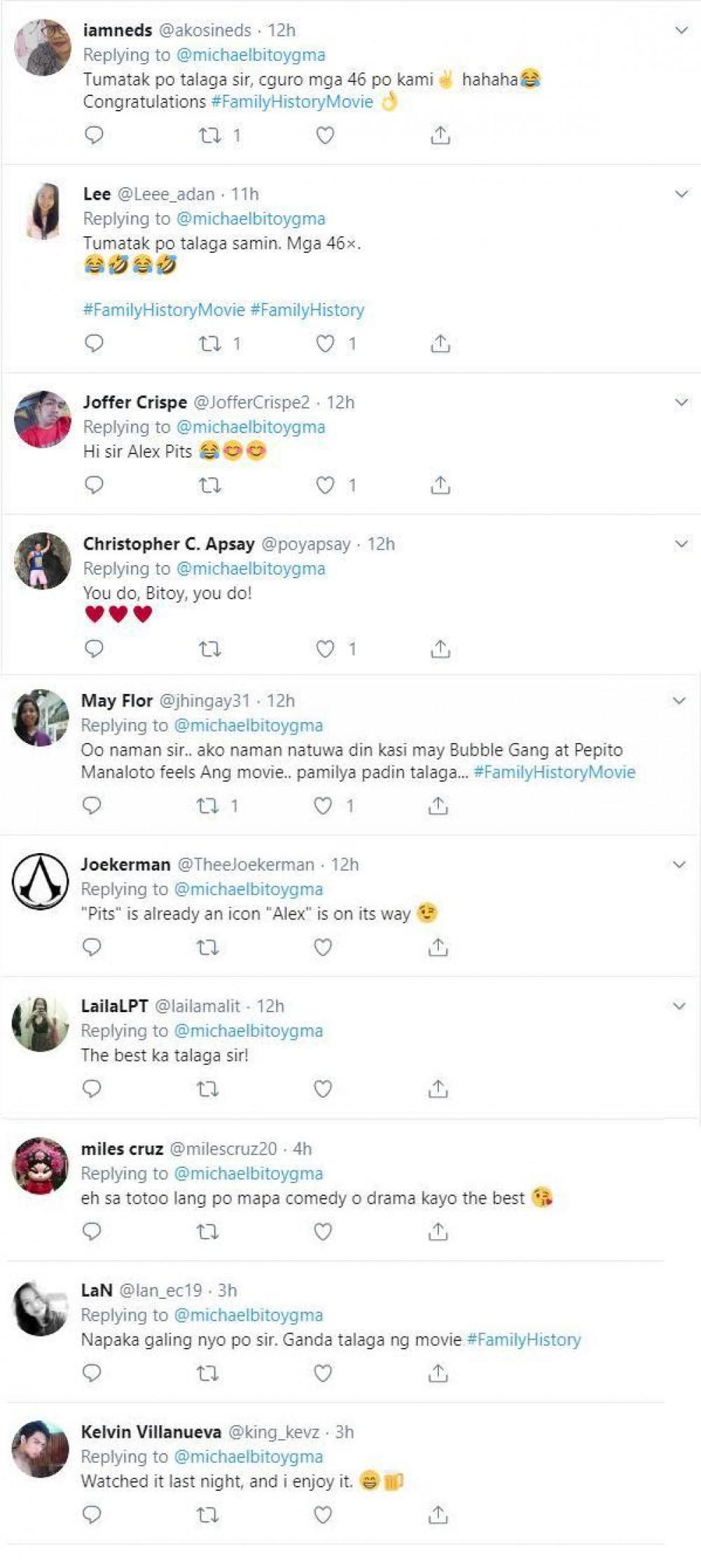Reply to Christopher C. Apsay's tweet
This screenshot has width=701, height=1568.
coord(94,649)
